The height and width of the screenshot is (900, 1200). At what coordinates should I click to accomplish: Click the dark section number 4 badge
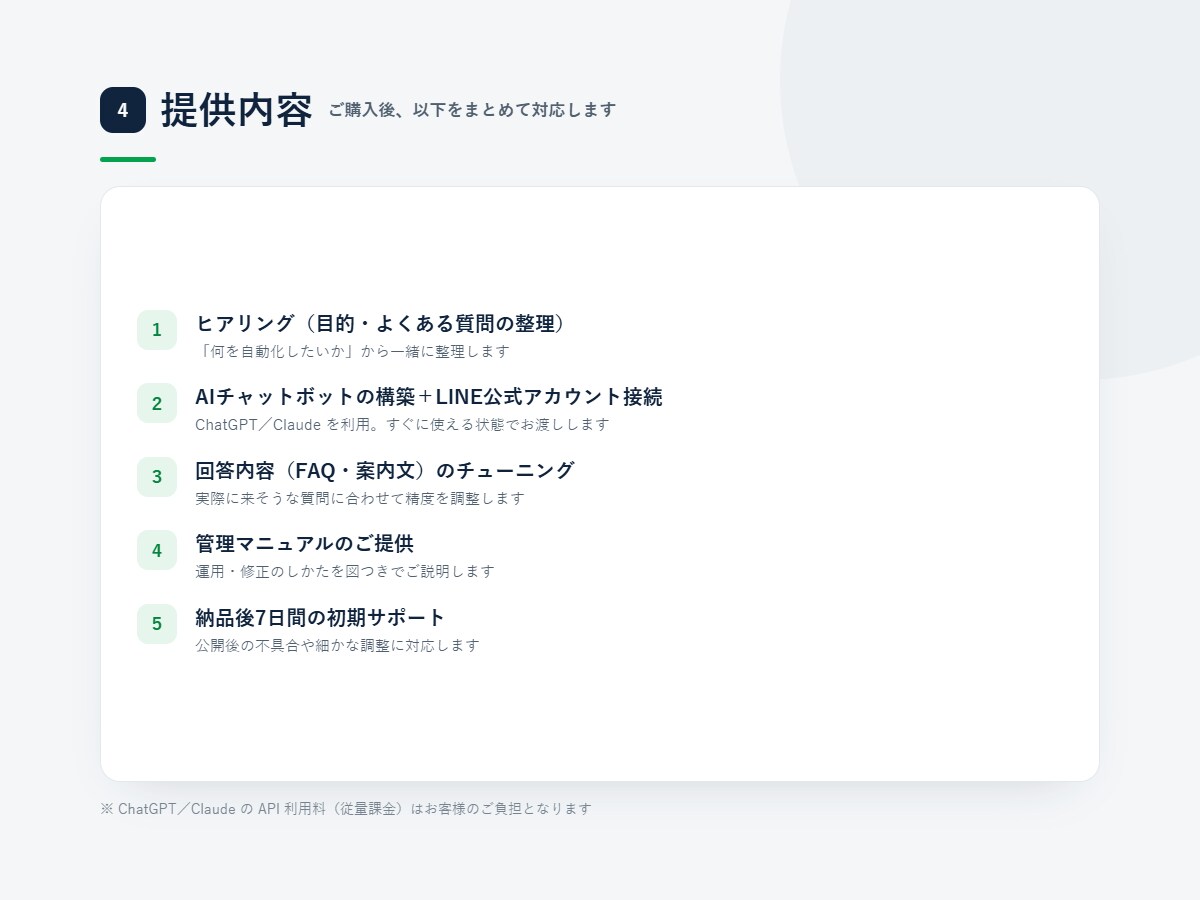(123, 110)
